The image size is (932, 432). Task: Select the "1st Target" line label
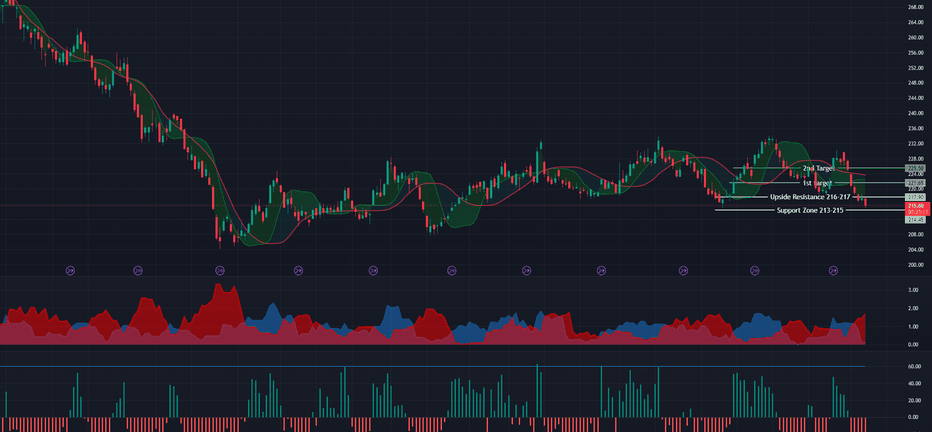click(x=816, y=184)
